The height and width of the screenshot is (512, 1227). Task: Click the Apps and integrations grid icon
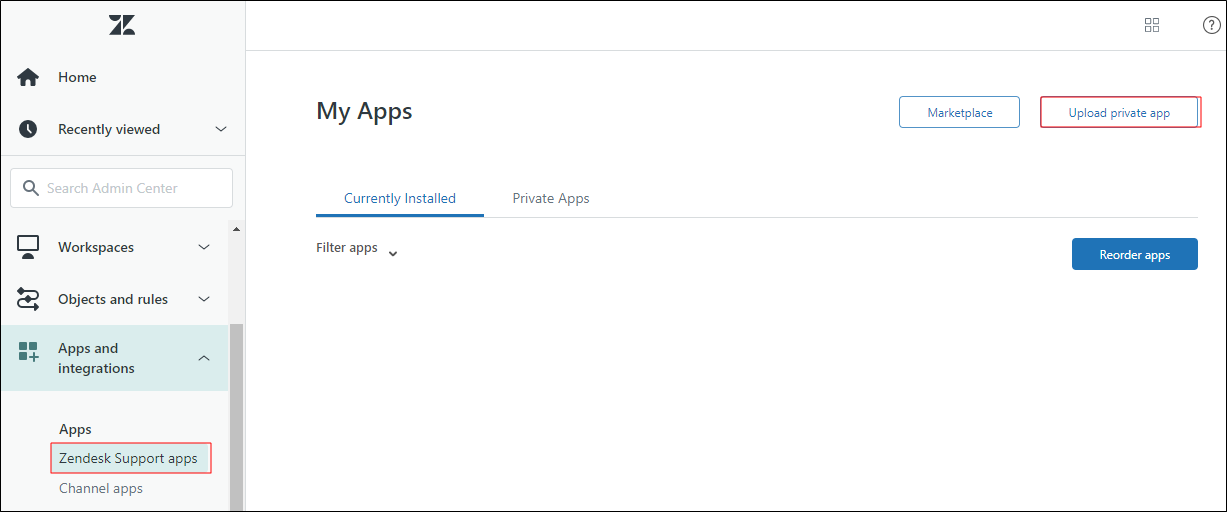click(x=28, y=352)
